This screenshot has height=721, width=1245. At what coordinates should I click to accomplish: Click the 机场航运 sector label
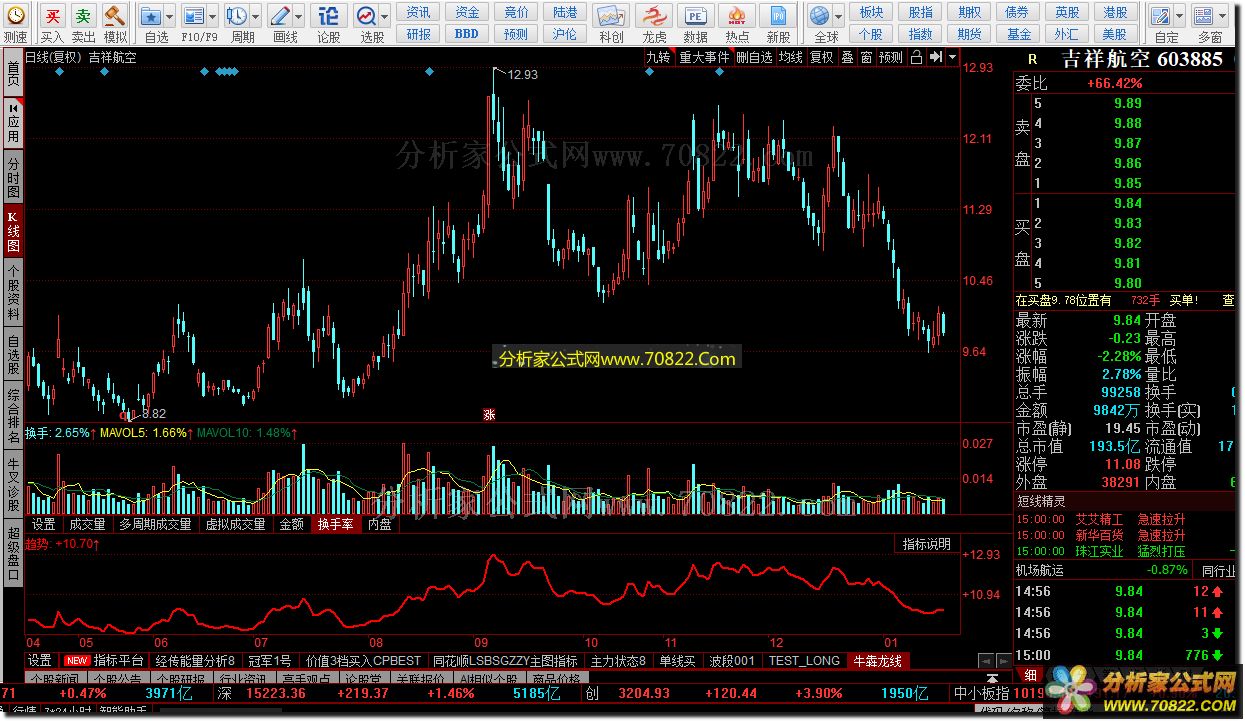click(x=1040, y=570)
